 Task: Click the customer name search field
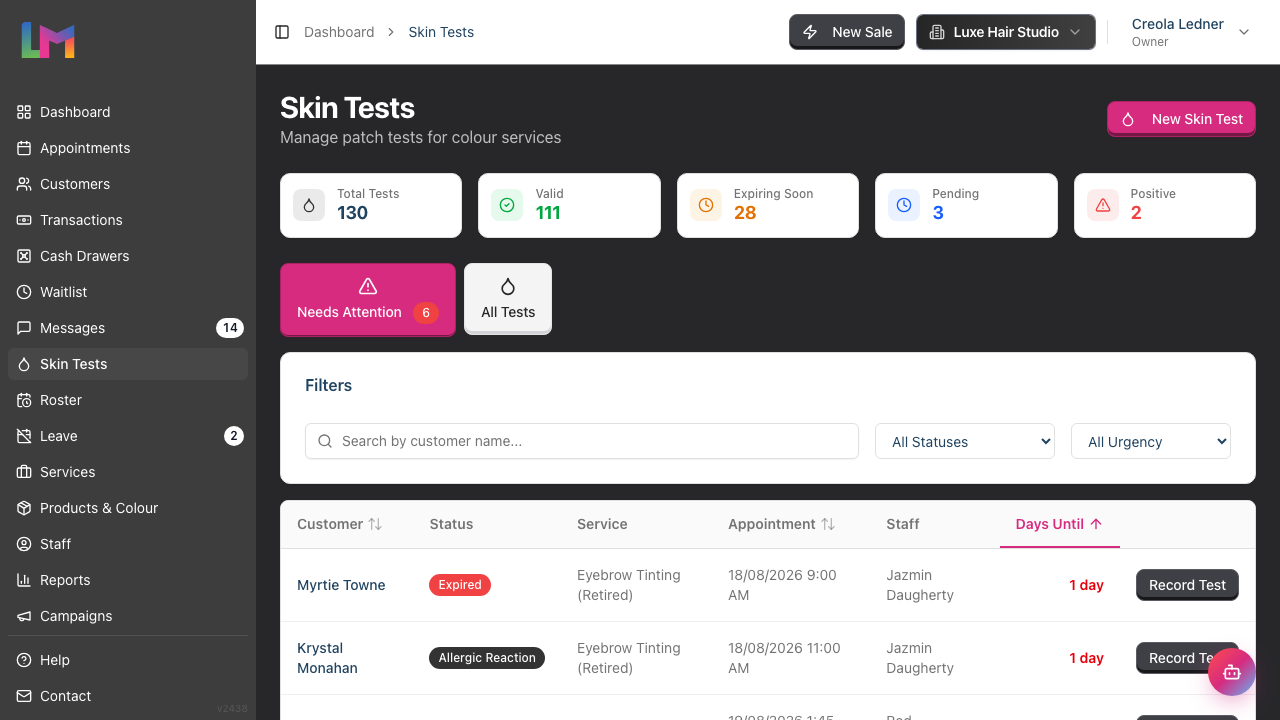582,441
